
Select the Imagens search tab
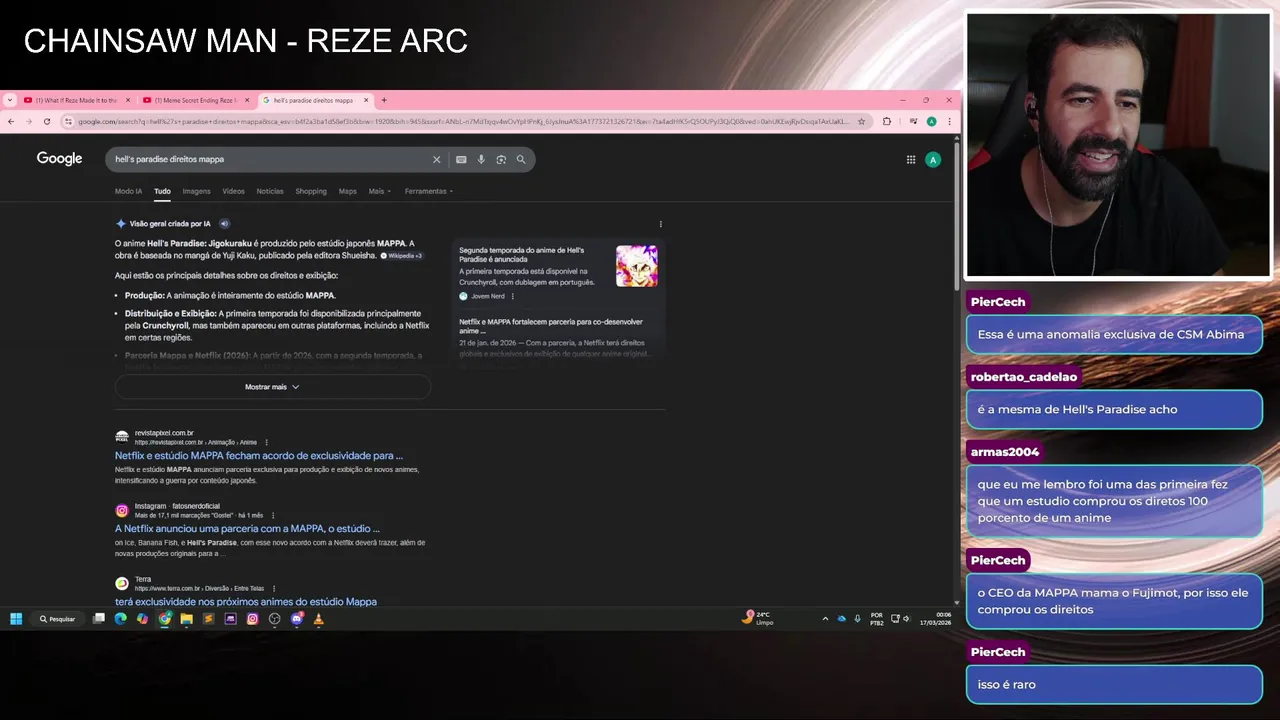196,191
